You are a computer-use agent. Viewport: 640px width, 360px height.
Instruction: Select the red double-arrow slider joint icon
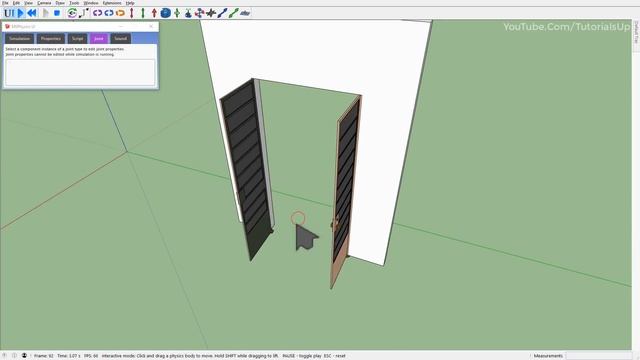tap(131, 13)
